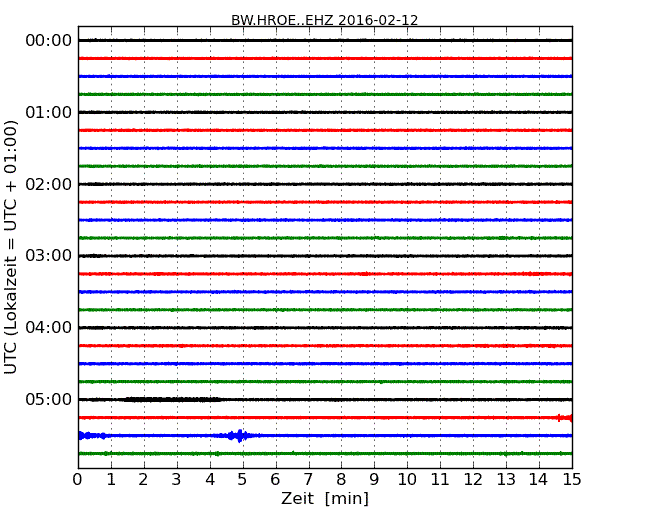The width and height of the screenshot is (650, 520).
Task: Click x-axis tick label 5
Action: click(243, 479)
